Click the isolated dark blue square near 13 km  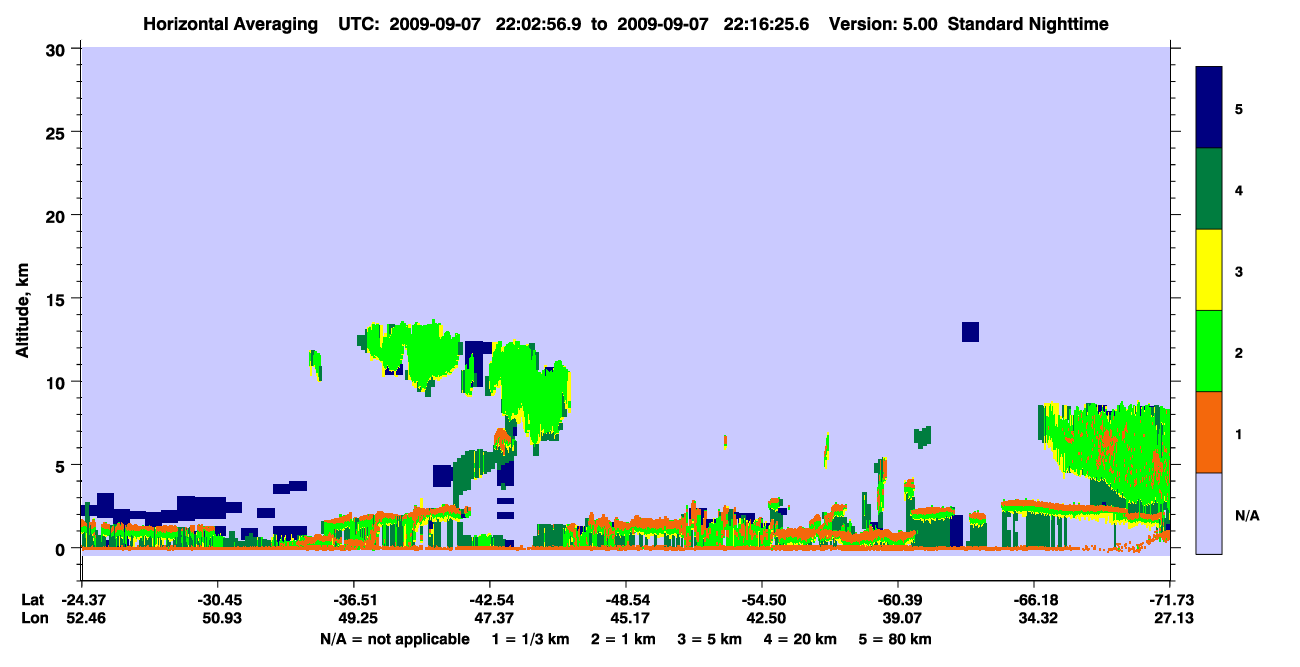coord(970,332)
